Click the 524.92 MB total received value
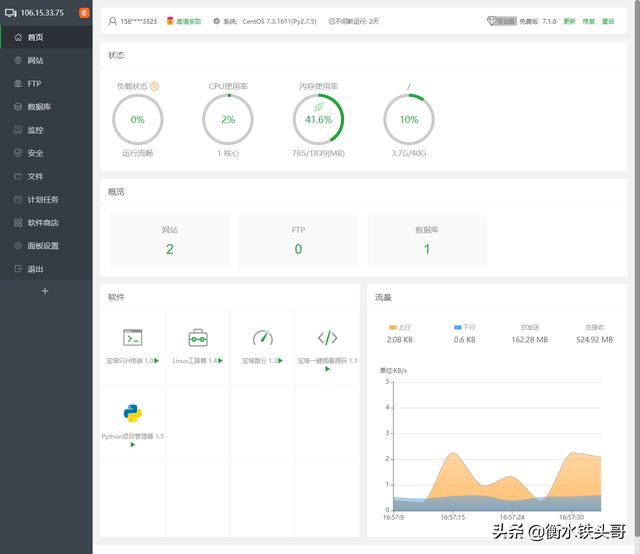The height and width of the screenshot is (554, 640). point(594,340)
